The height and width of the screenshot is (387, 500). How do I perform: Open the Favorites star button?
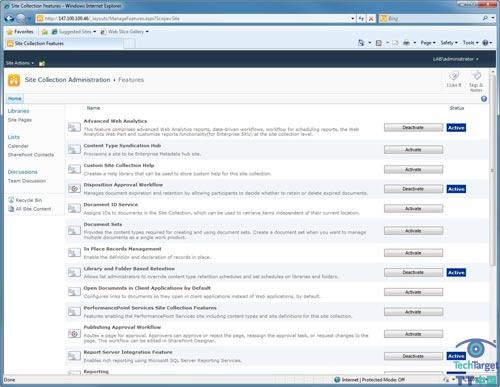(20, 32)
